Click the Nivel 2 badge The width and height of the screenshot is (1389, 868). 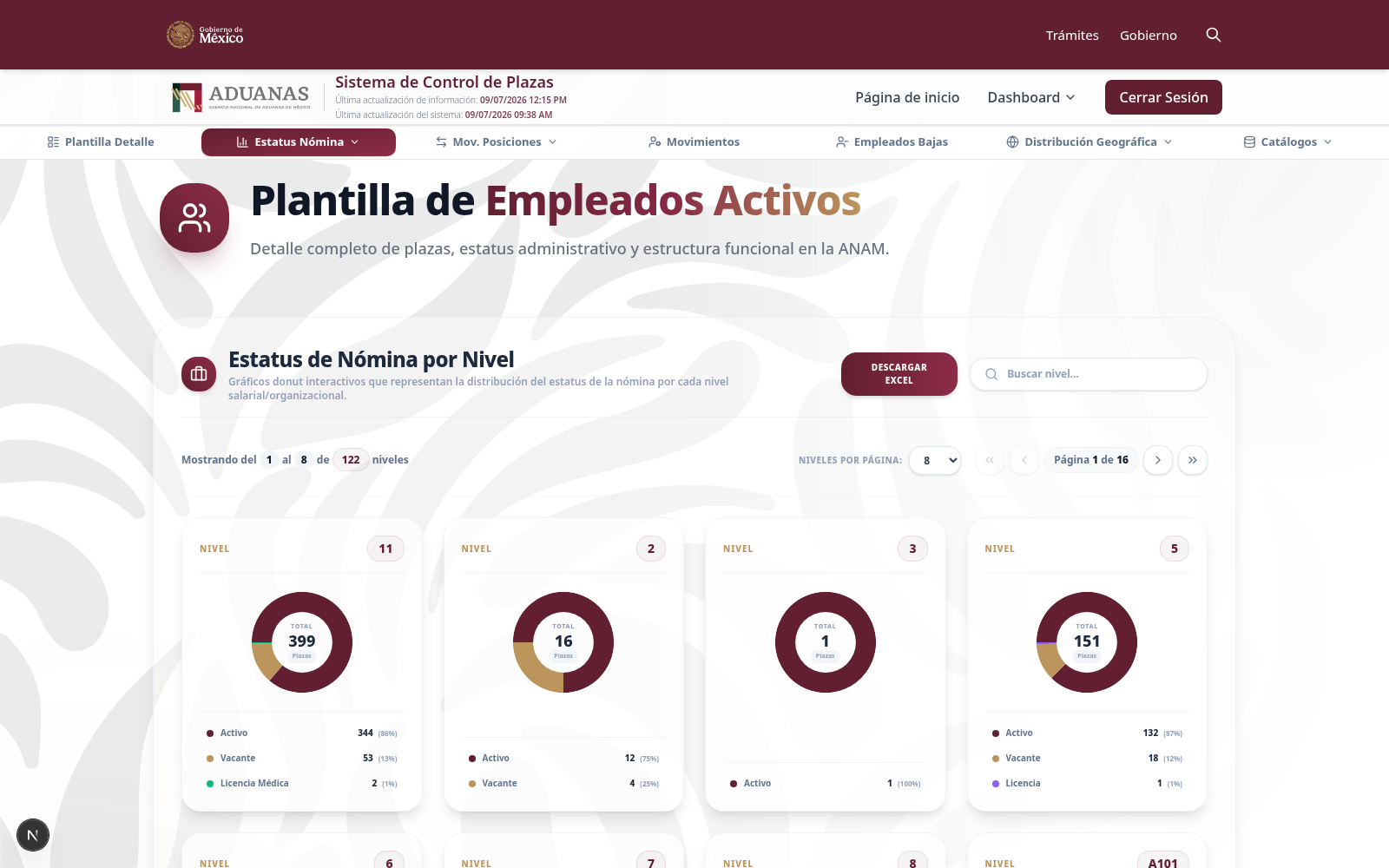coord(651,549)
